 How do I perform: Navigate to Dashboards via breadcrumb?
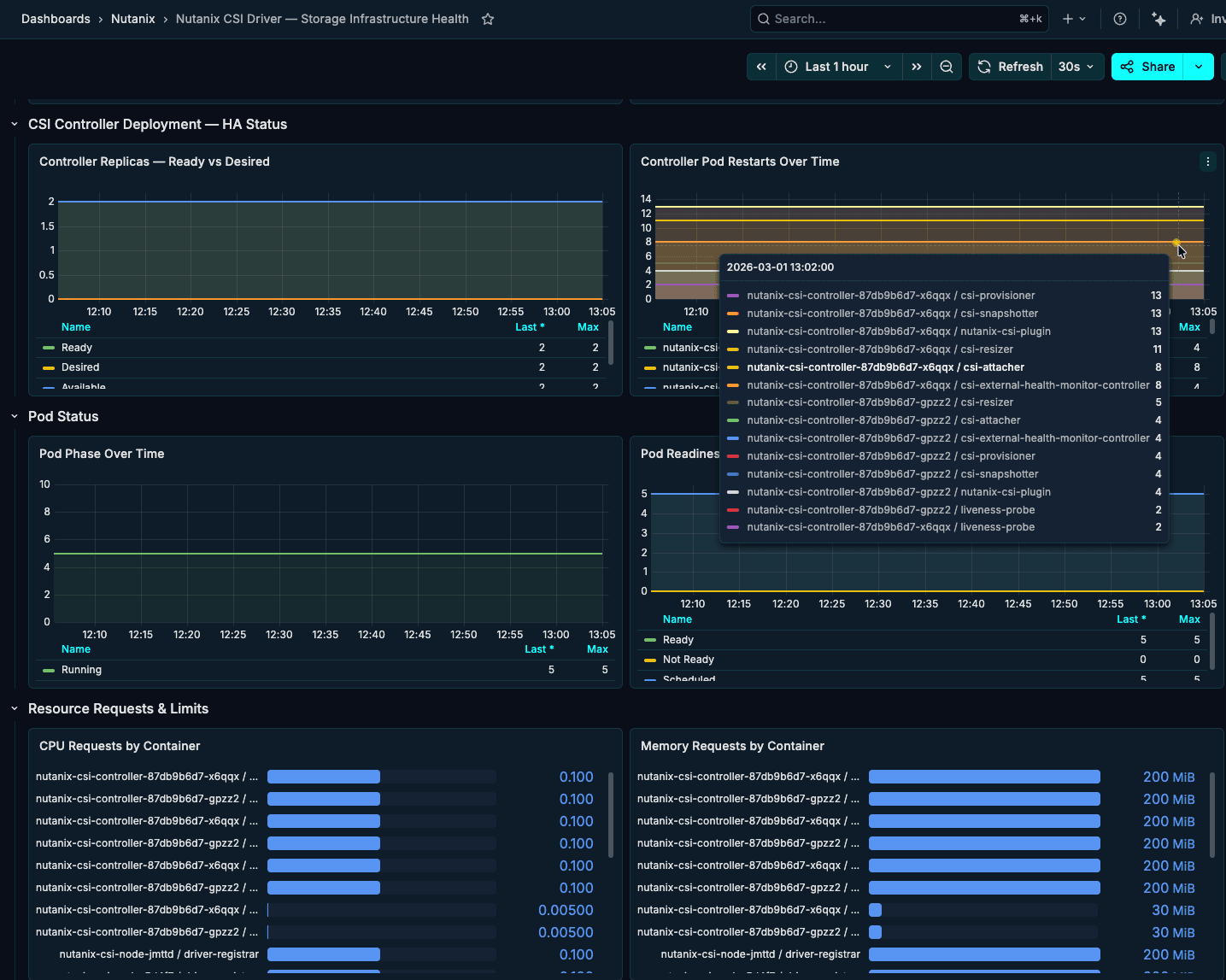[56, 18]
